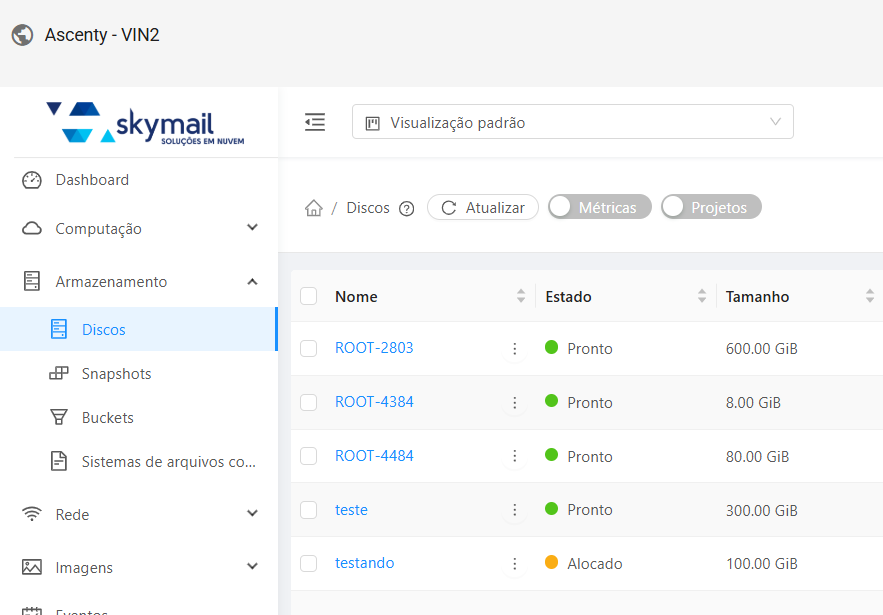Image resolution: width=883 pixels, height=615 pixels.
Task: Toggle the Métricas switch
Action: click(x=600, y=207)
